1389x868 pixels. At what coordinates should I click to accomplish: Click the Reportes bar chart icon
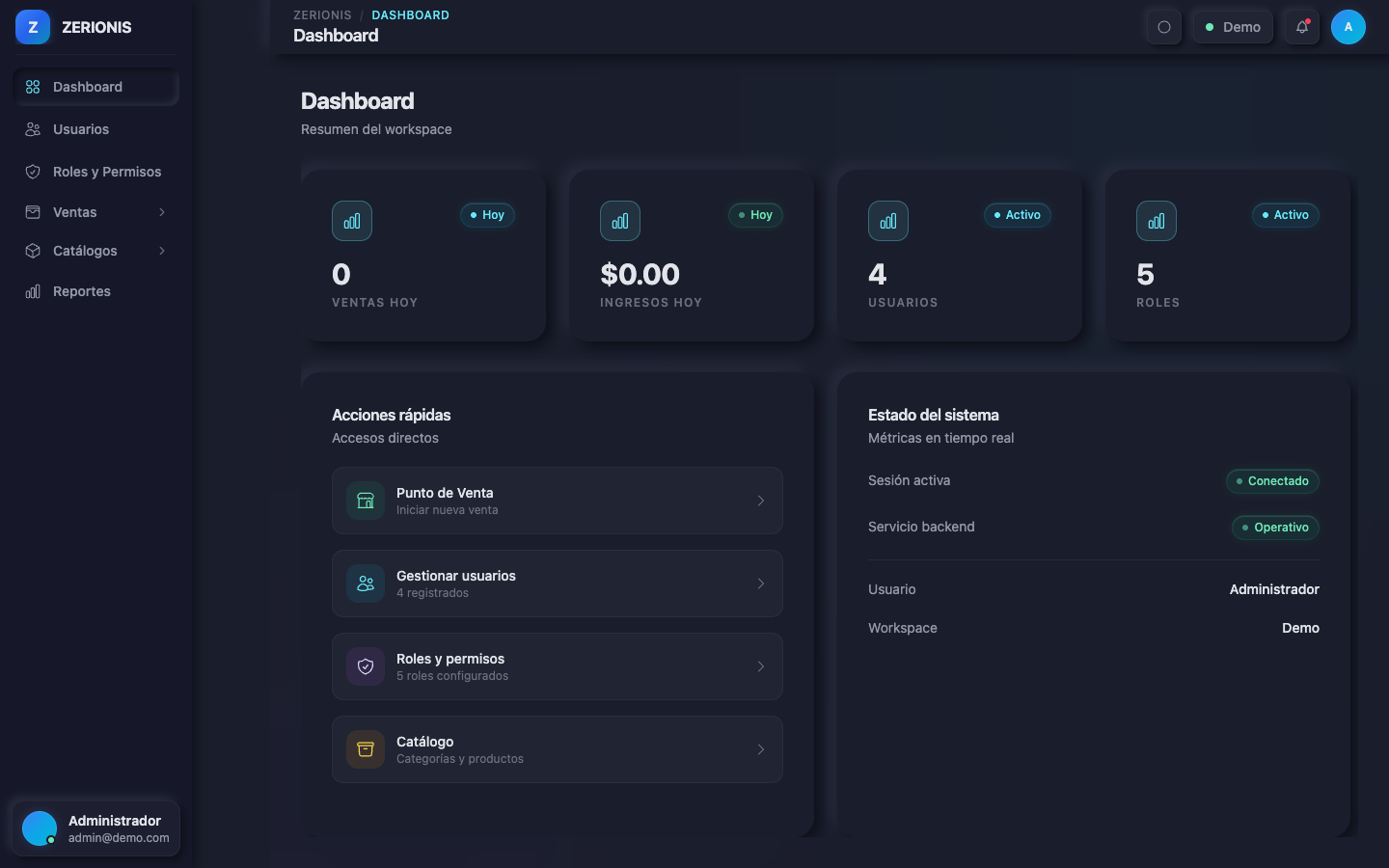pyautogui.click(x=33, y=291)
